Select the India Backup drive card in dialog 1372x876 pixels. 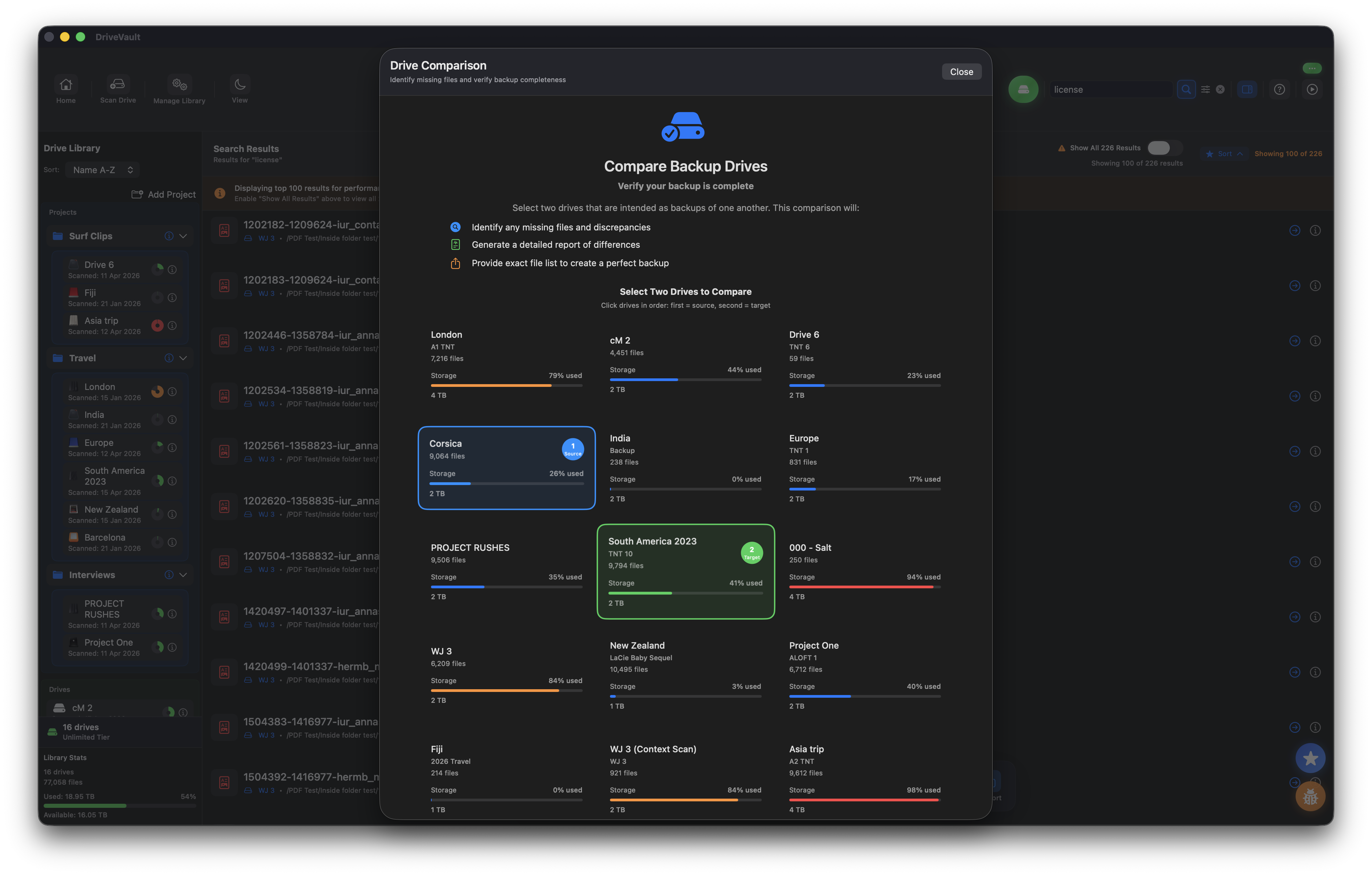(685, 468)
